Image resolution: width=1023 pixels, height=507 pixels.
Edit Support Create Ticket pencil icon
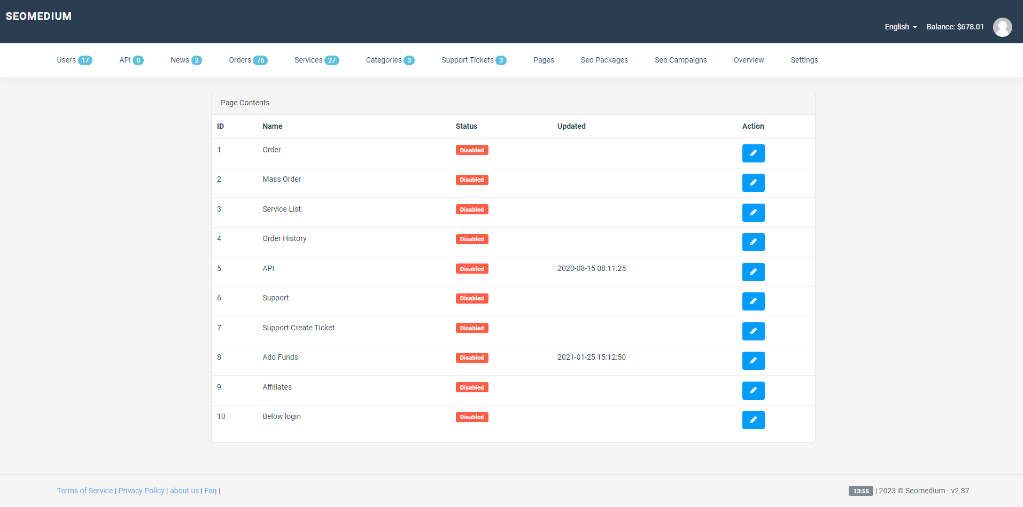(x=753, y=331)
